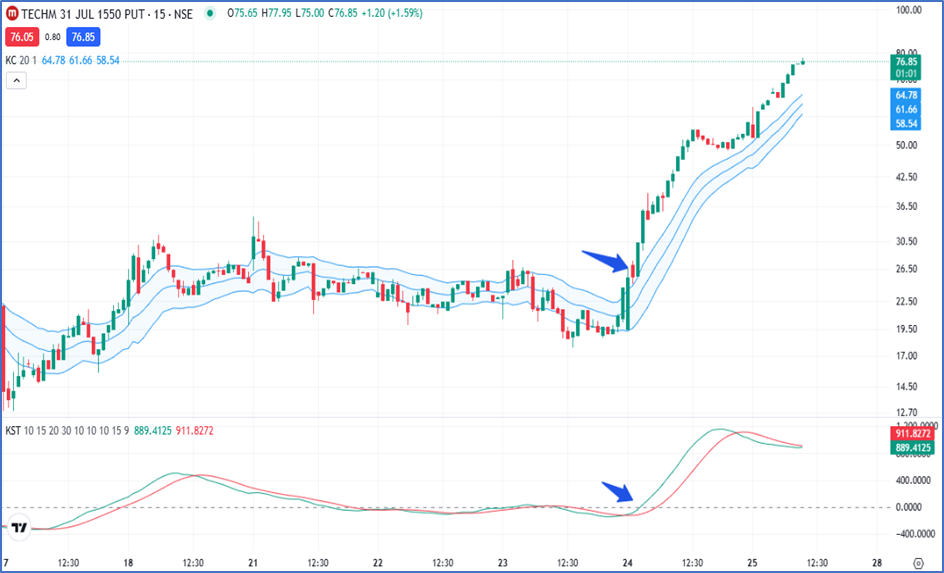
Task: Click the +1.20 (+1.59%) change text
Action: pos(393,13)
